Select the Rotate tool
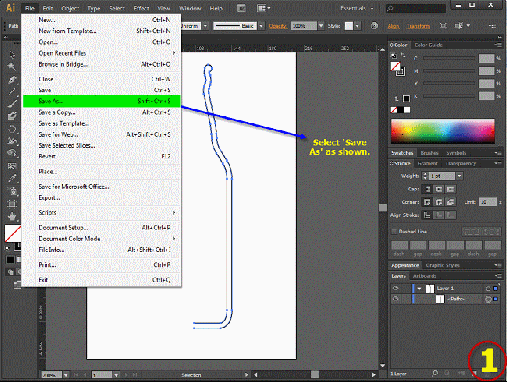Image resolution: width=507 pixels, height=382 pixels. (x=12, y=129)
